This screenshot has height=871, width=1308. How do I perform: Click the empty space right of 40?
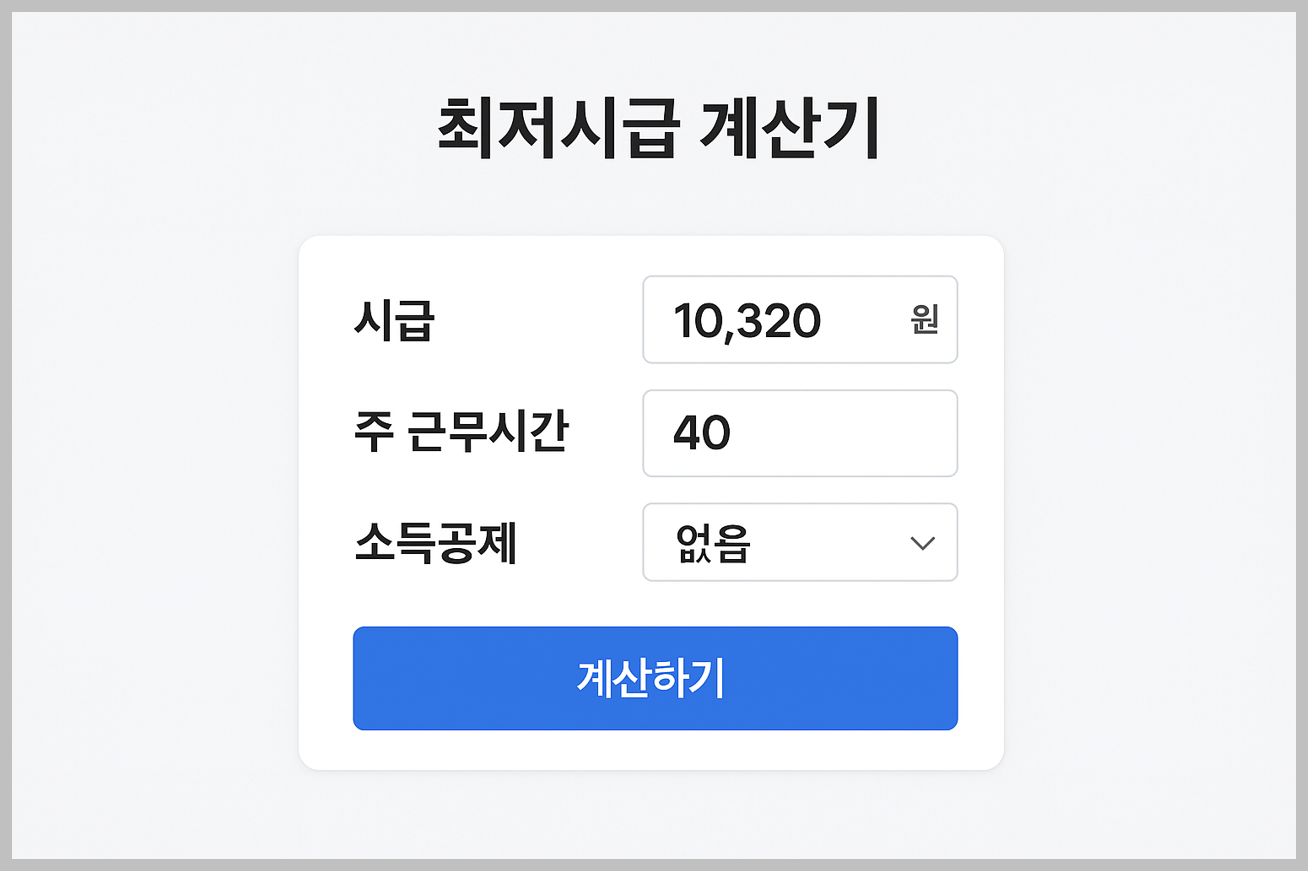850,433
